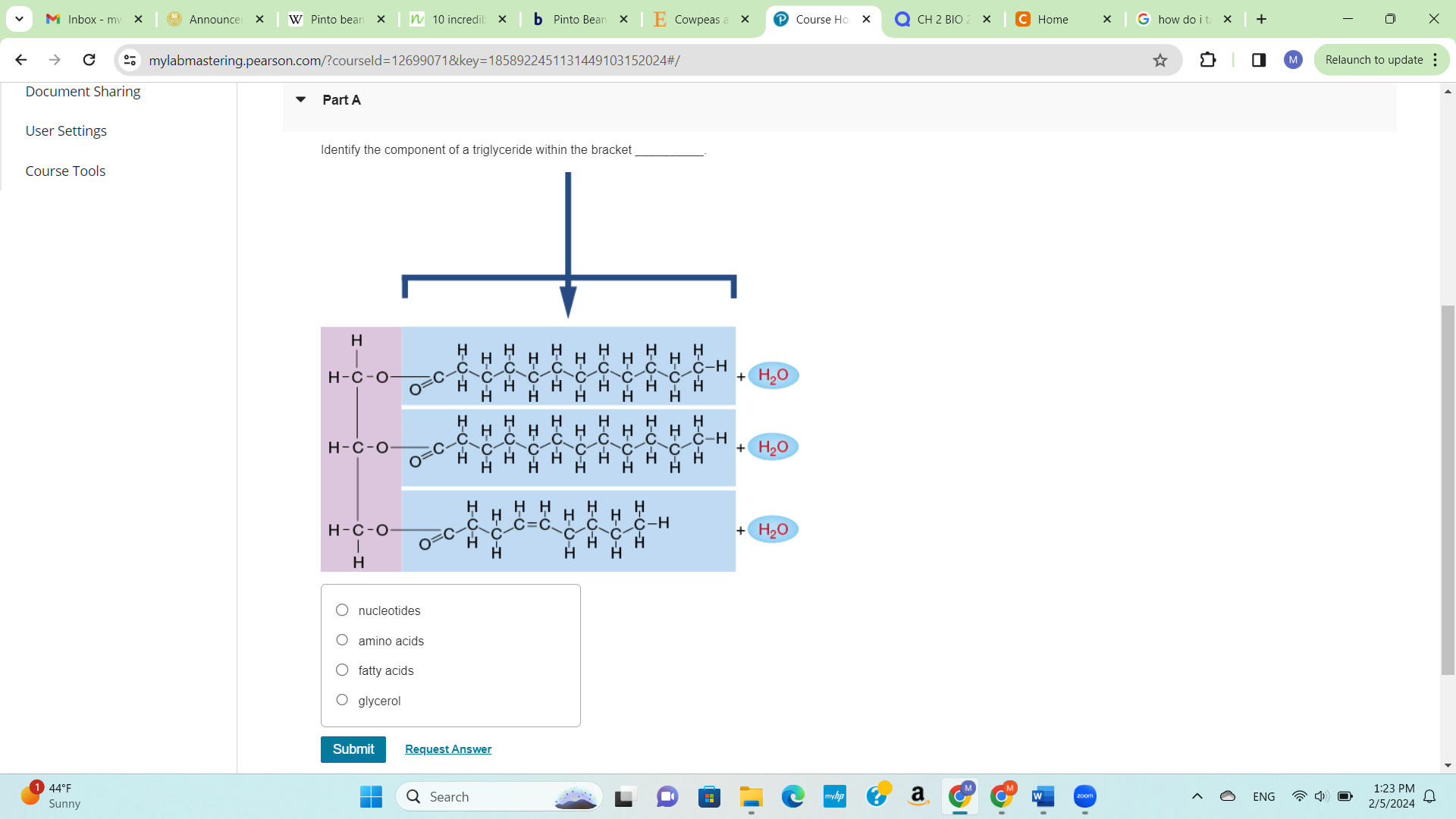This screenshot has height=819, width=1456.
Task: Select the fatty acids answer option
Action: [x=342, y=670]
